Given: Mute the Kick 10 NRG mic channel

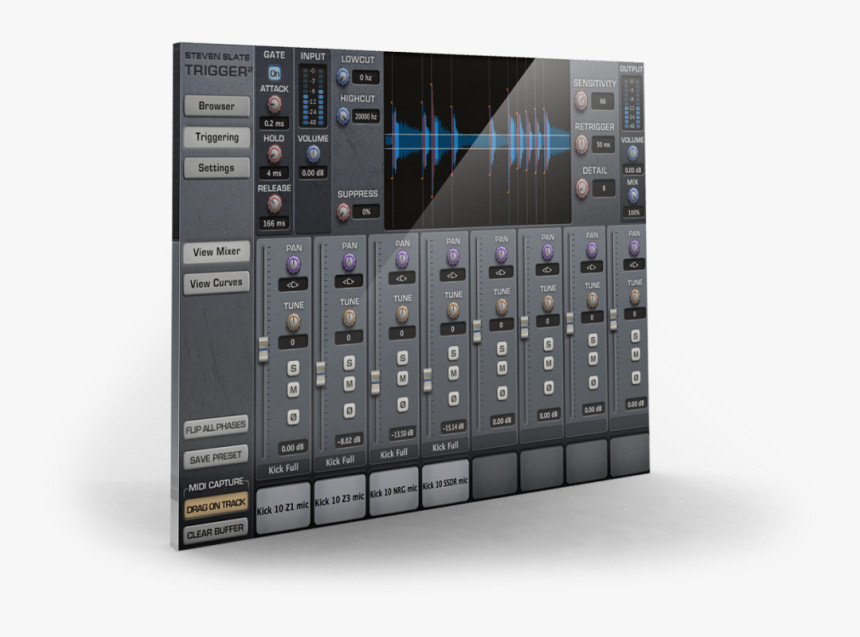Looking at the screenshot, I should 402,379.
